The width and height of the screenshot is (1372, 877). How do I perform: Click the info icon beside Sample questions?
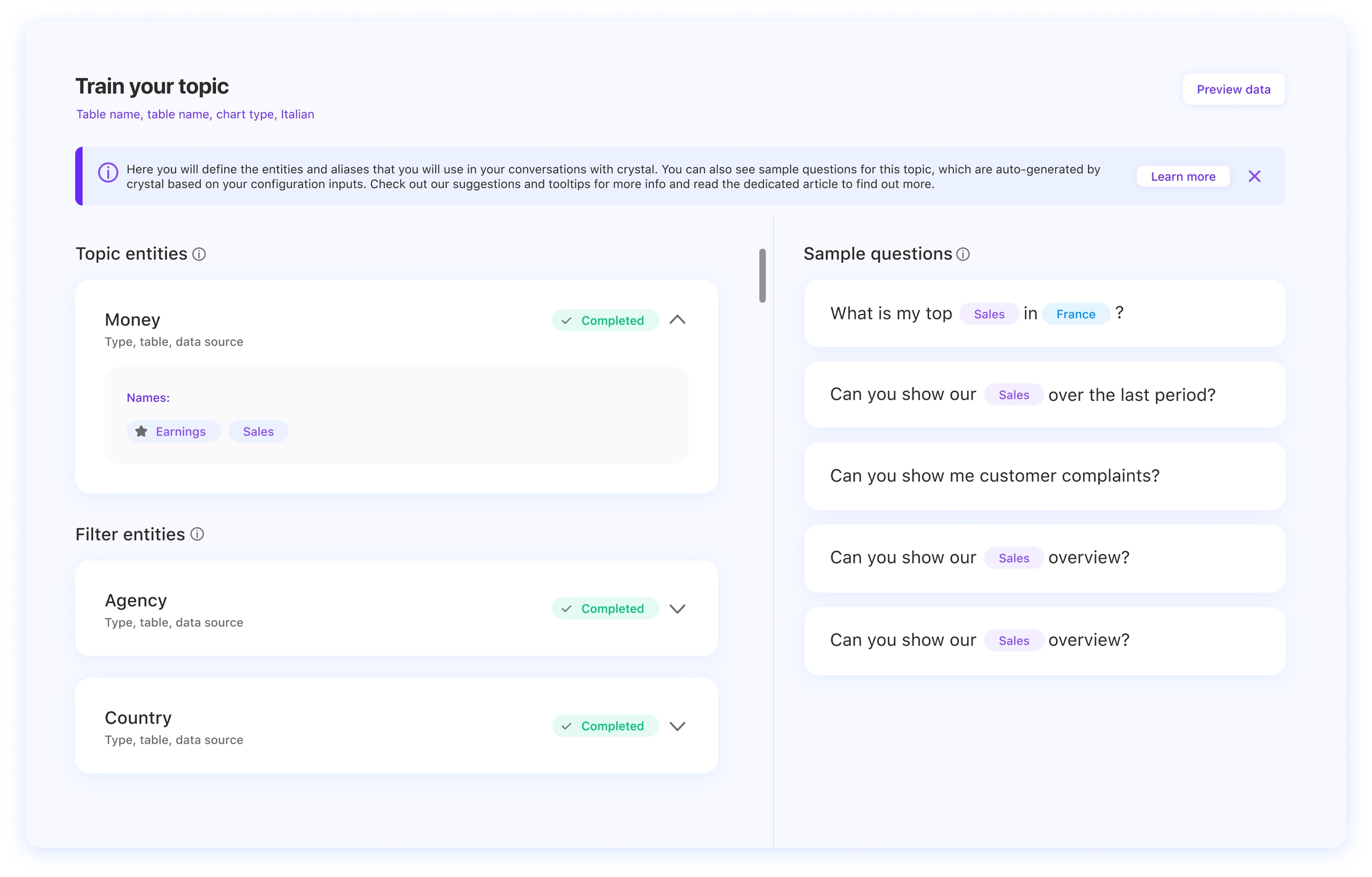point(963,254)
